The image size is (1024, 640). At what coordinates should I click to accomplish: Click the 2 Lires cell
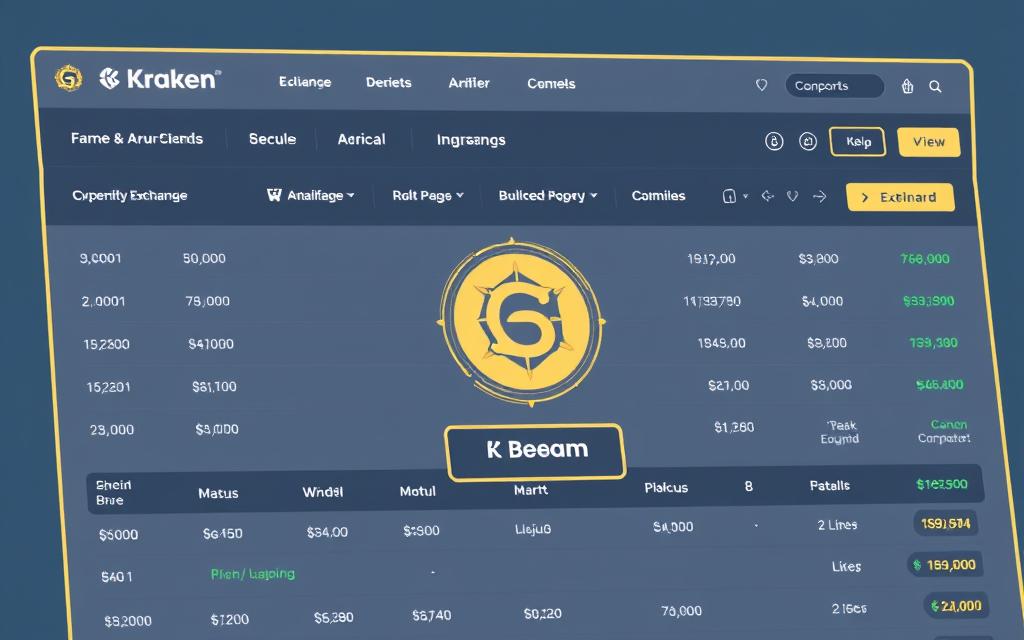(x=837, y=524)
